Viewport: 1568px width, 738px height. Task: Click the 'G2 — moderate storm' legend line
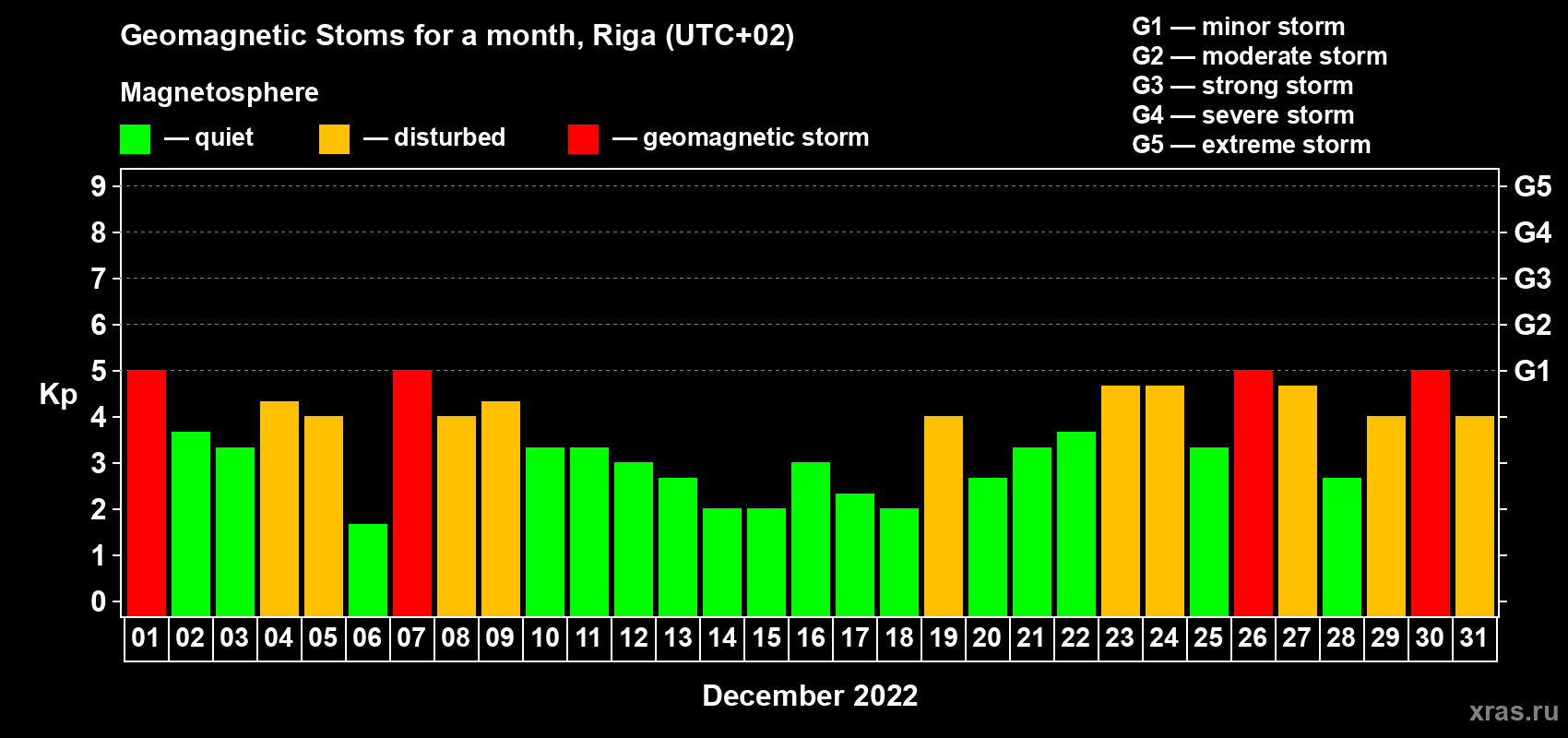1260,56
